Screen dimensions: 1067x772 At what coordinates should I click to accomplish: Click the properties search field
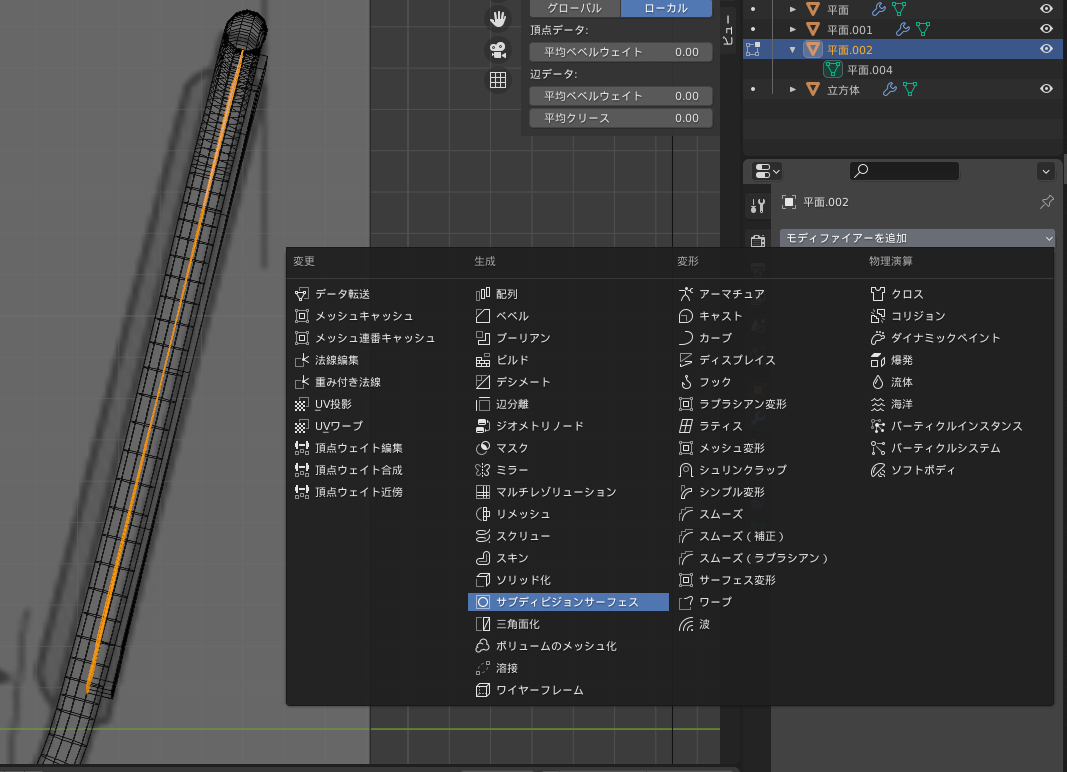(x=904, y=171)
